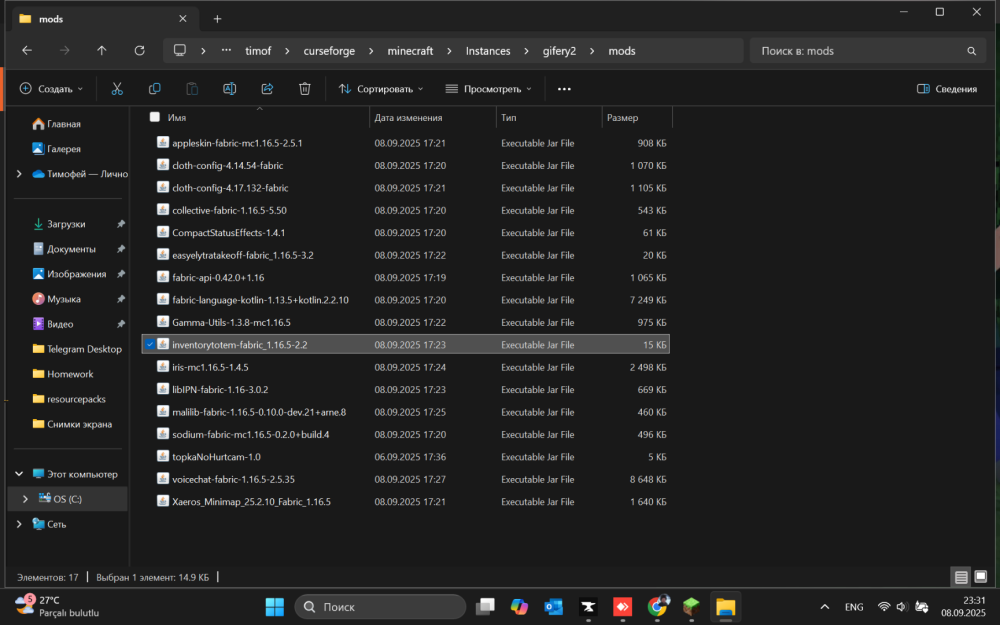Select Xaeros_Minimap_25.2.10_Fabric_1.16.5 file
1000x625 pixels.
[406, 501]
